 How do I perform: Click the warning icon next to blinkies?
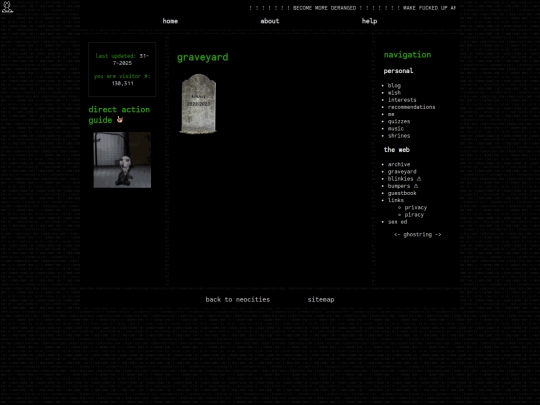419,179
